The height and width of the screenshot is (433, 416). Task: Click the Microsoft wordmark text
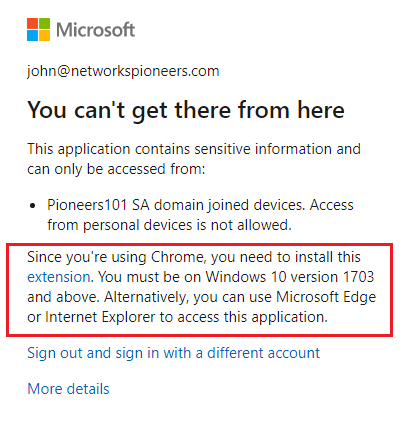coord(95,30)
